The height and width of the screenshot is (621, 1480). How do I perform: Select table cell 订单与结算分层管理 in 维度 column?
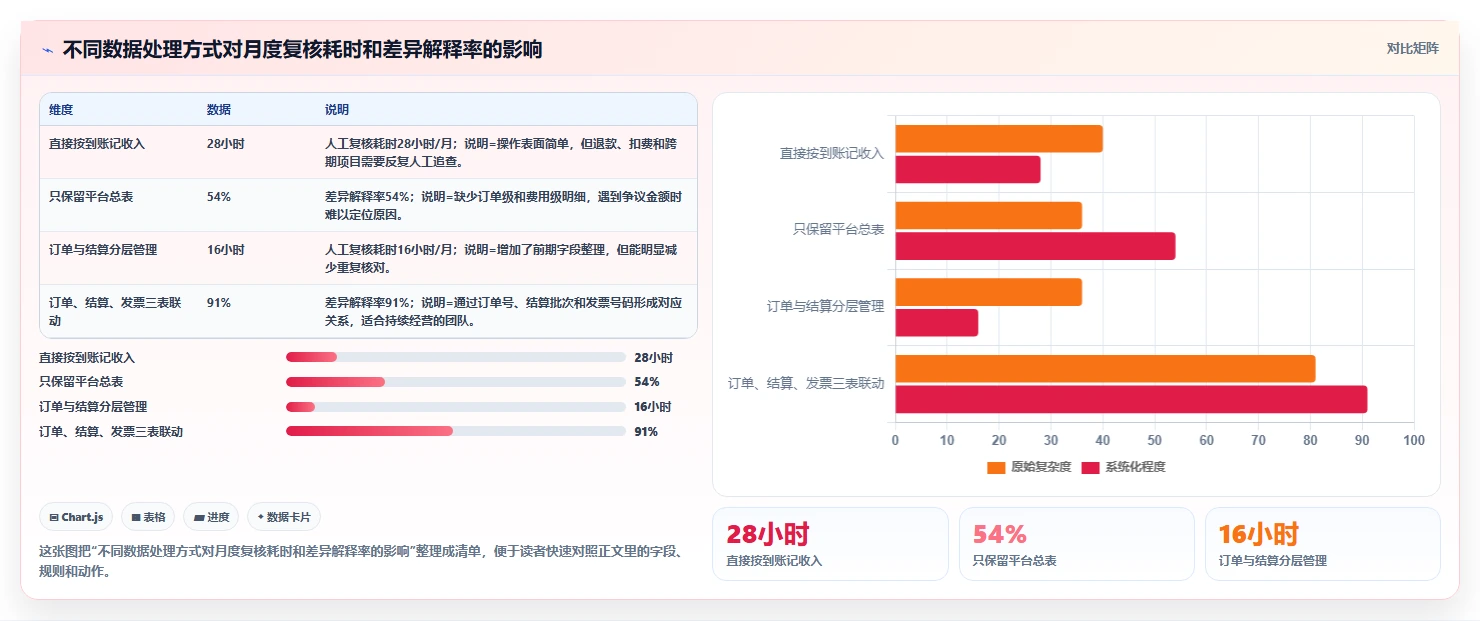coord(103,250)
